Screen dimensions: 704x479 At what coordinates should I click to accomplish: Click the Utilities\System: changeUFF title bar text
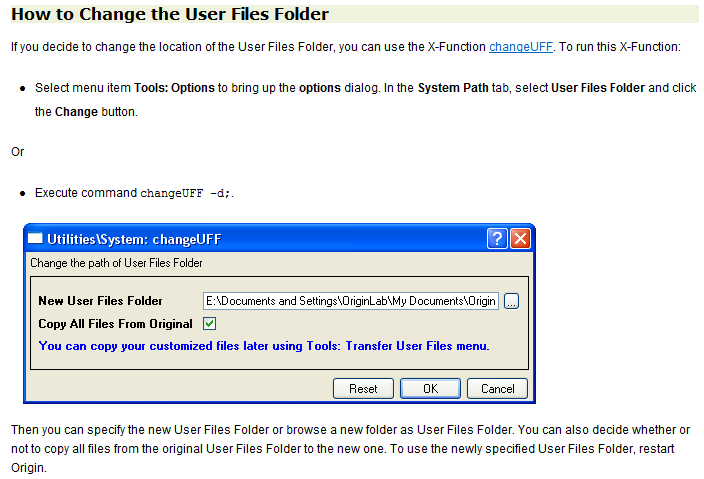134,239
